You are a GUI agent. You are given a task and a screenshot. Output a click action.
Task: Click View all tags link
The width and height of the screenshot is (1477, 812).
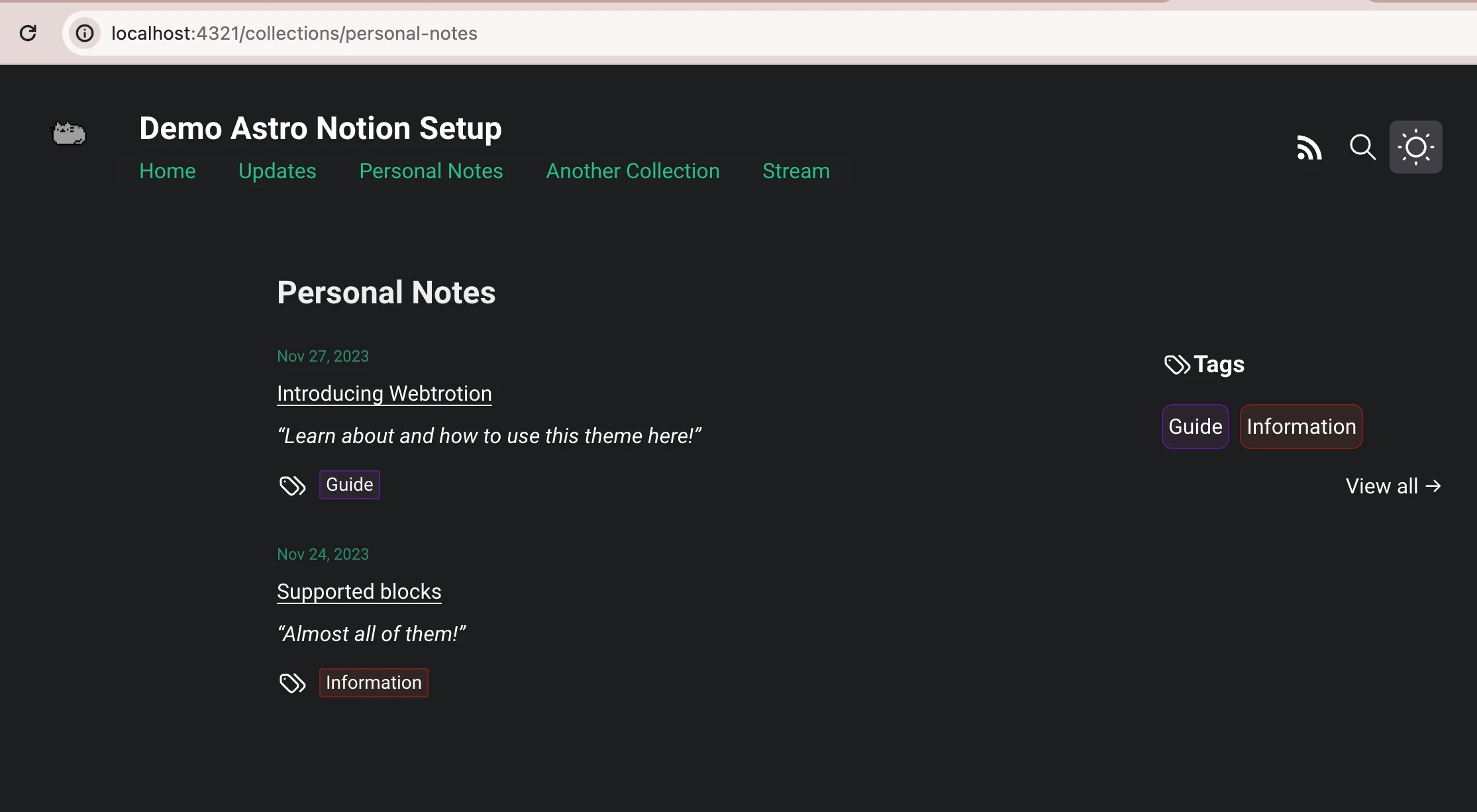[1393, 486]
